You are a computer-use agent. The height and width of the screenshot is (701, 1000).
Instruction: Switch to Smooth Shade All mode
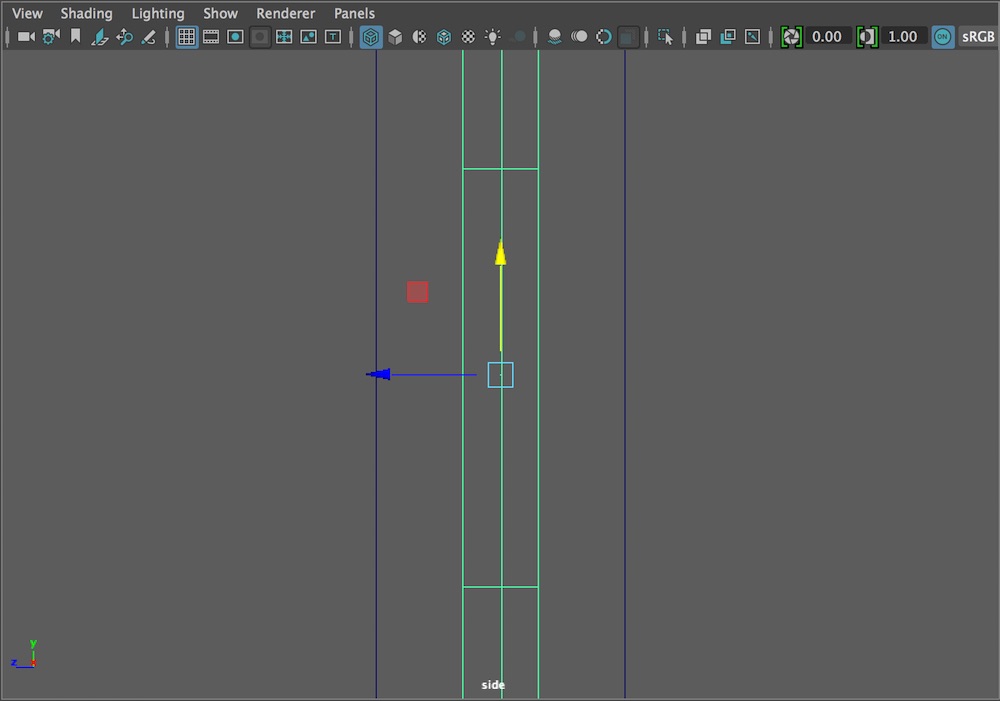pyautogui.click(x=395, y=37)
